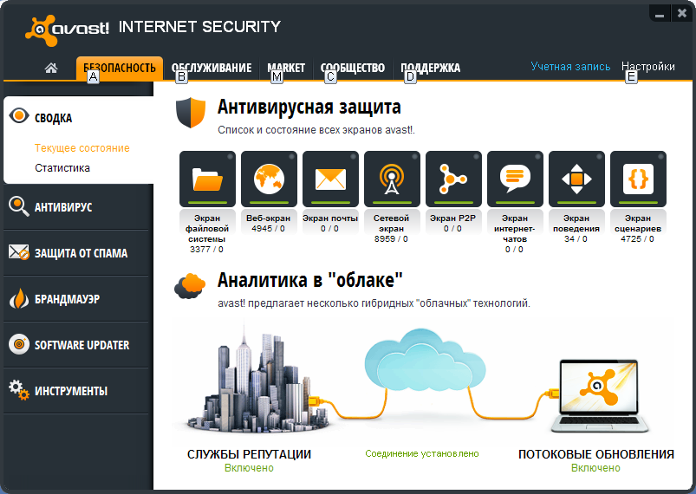Open the ПОДДЕРЖКА tab
The height and width of the screenshot is (494, 696).
(430, 68)
